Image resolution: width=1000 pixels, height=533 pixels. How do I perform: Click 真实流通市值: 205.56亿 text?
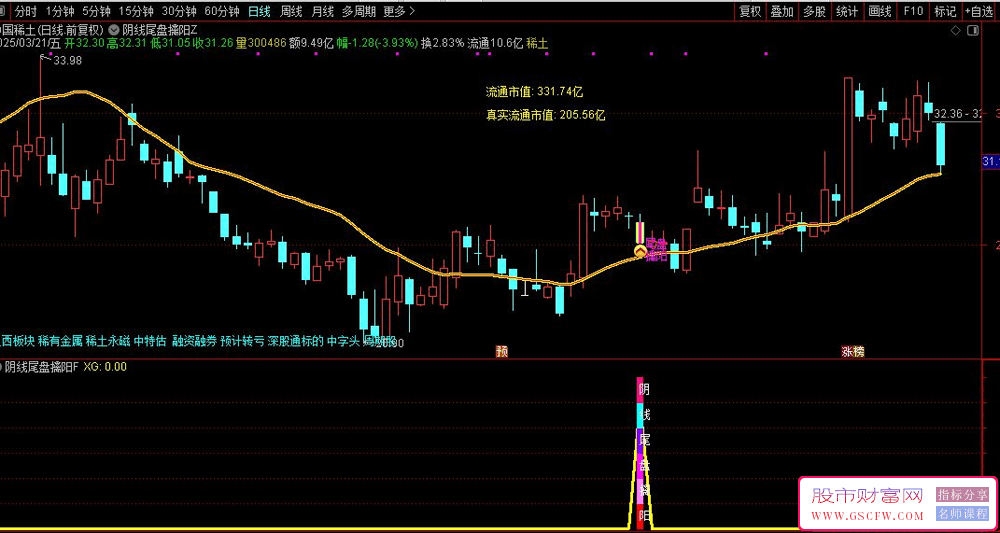545,115
